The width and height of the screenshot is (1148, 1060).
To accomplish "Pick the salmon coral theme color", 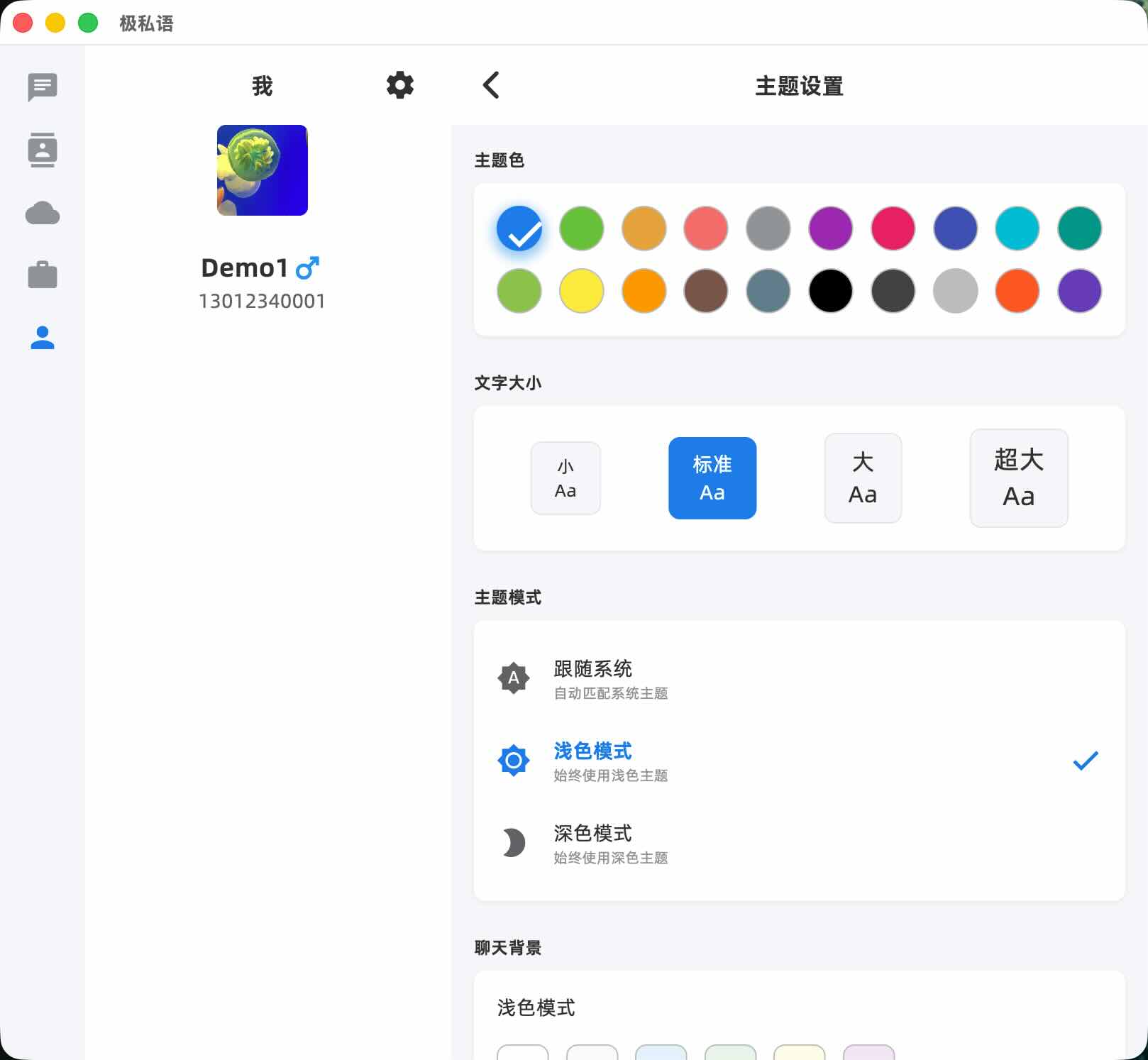I will (706, 228).
